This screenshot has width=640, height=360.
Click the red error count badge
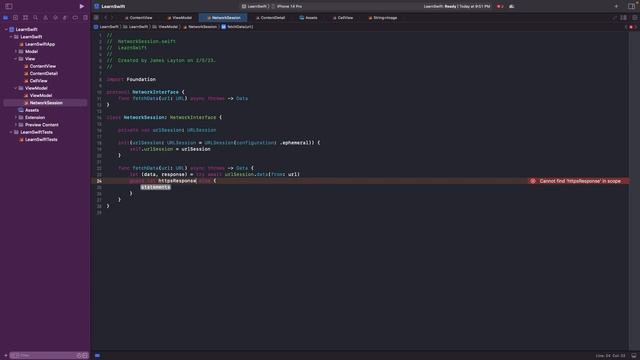point(500,7)
